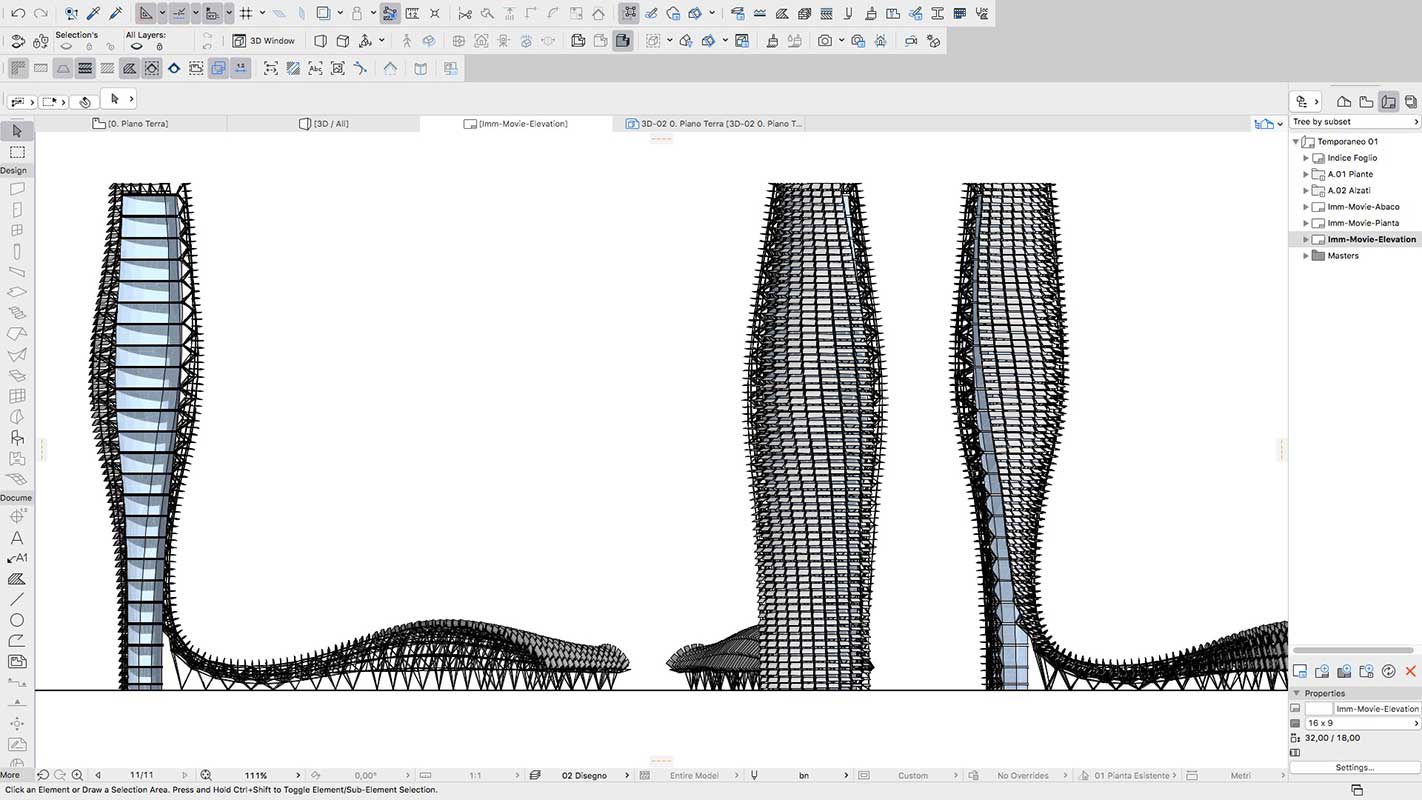The image size is (1422, 800).
Task: Click the Split (scissors) icon in the toolbar
Action: [x=465, y=13]
